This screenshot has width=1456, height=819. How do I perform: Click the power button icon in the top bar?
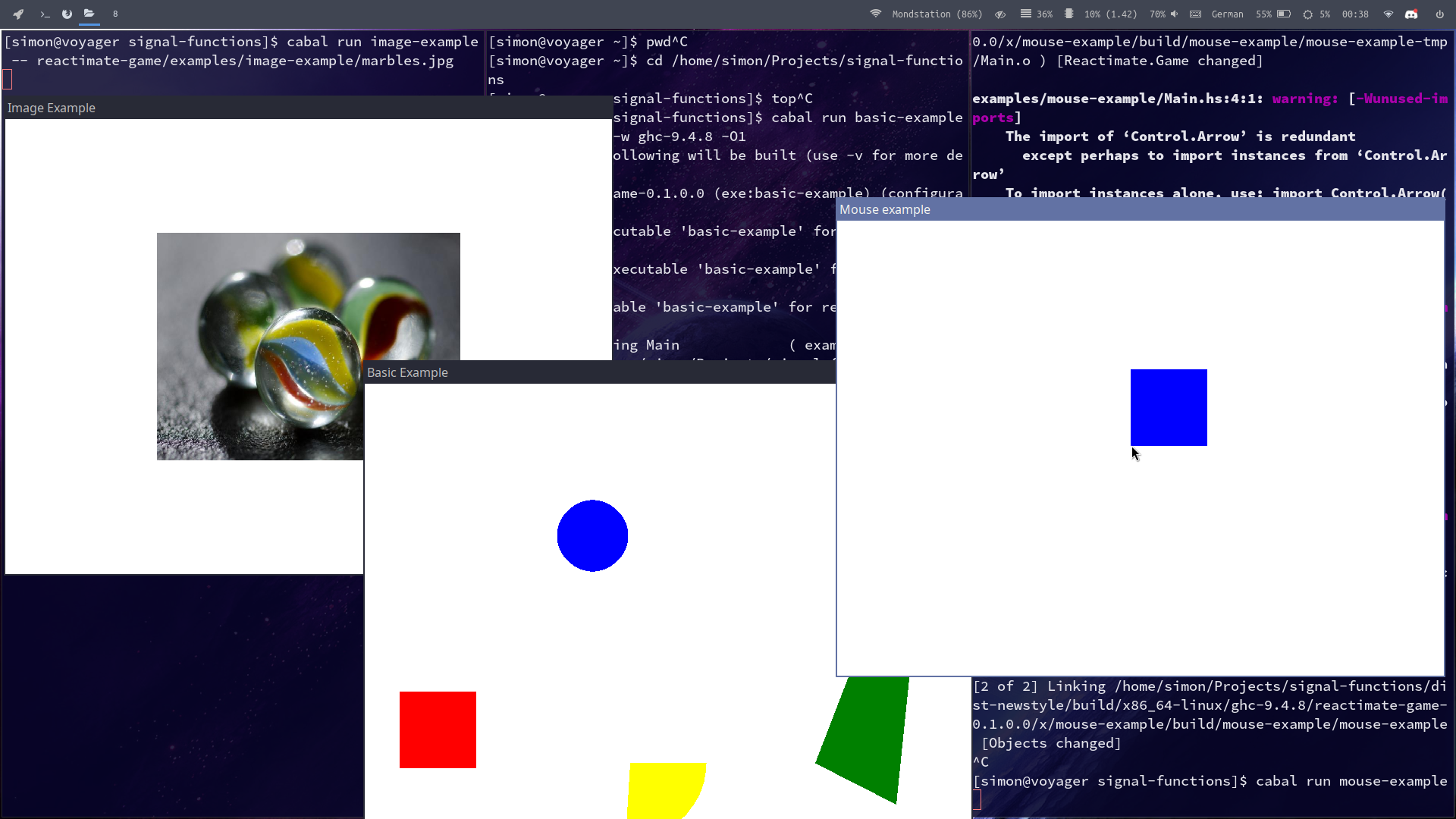[1439, 14]
